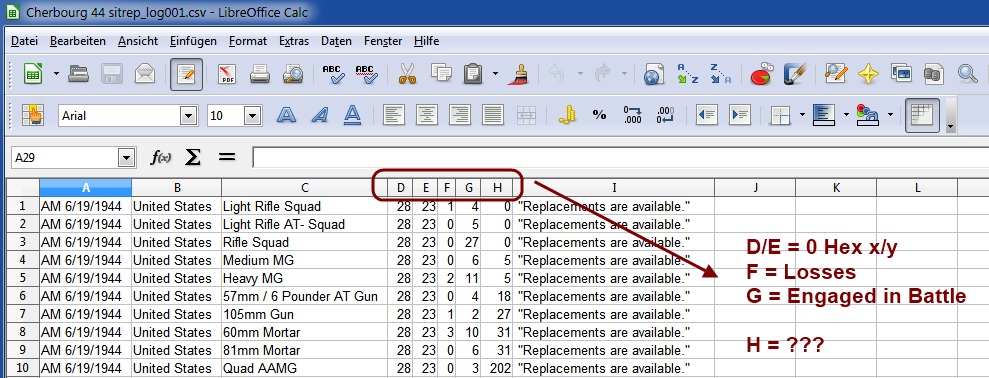The height and width of the screenshot is (378, 989).
Task: Toggle bold formatting
Action: pyautogui.click(x=286, y=115)
